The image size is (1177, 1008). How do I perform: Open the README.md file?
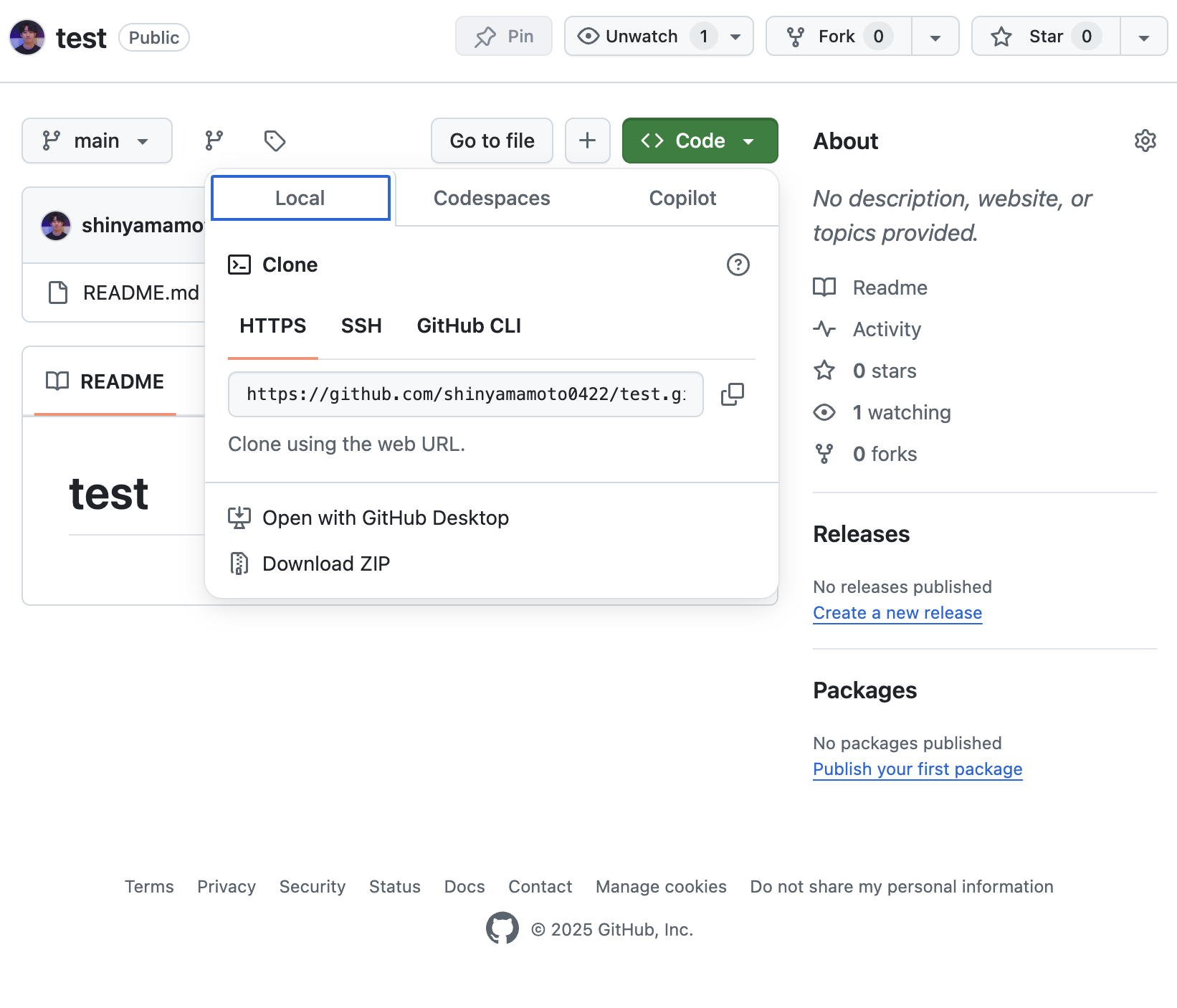(x=141, y=293)
